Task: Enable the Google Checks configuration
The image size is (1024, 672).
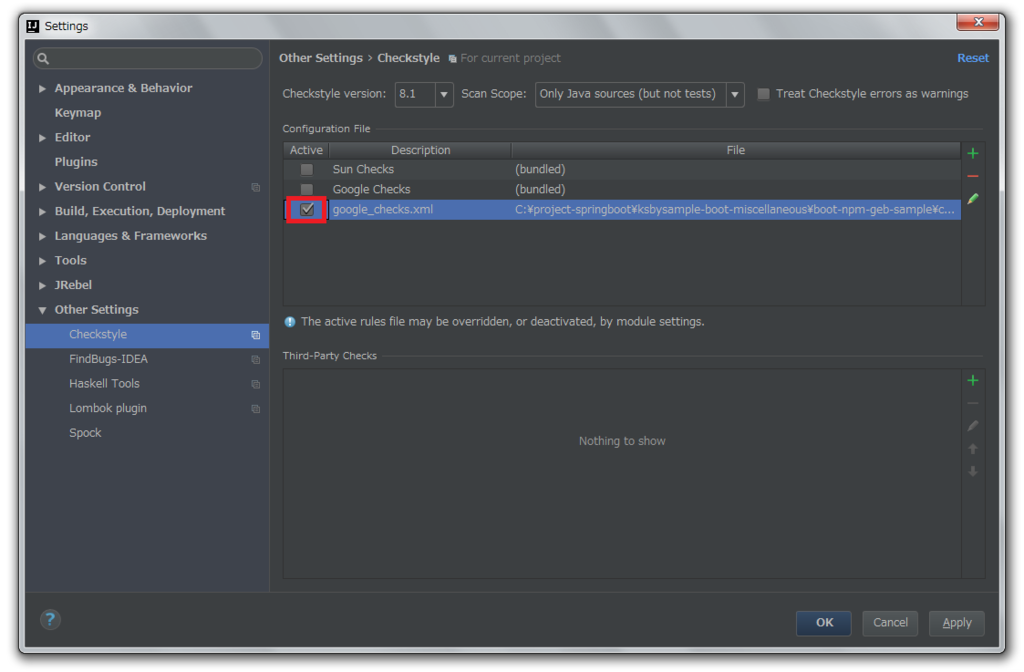Action: pos(306,190)
